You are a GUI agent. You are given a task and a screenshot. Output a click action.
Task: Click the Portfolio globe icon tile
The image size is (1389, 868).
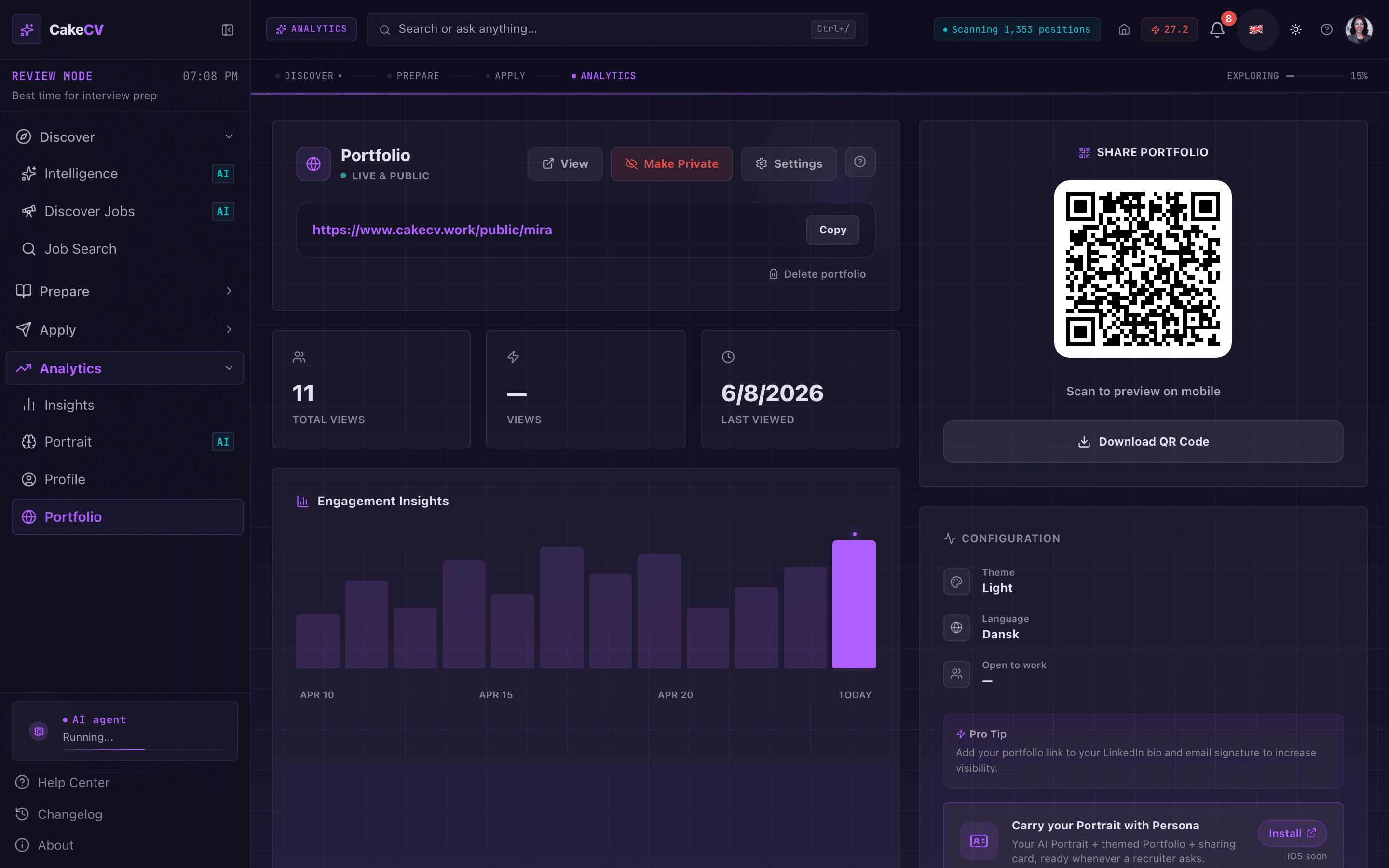click(313, 163)
